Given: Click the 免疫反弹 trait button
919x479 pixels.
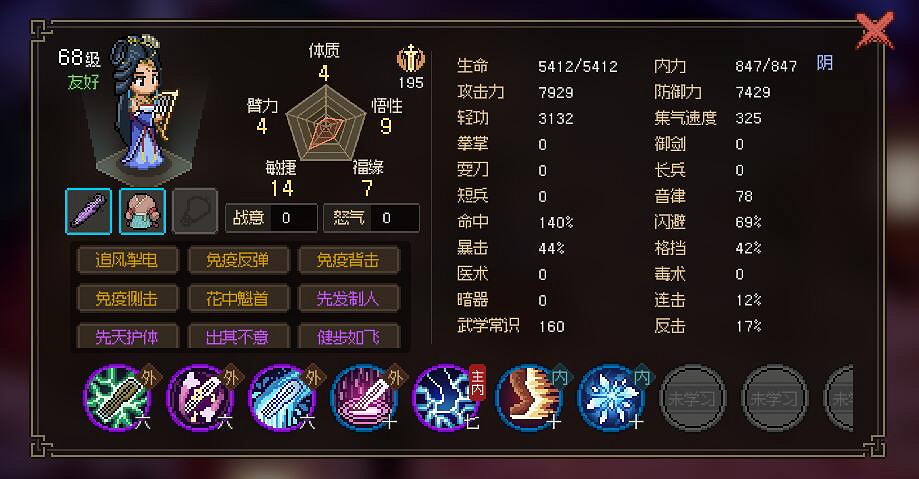Looking at the screenshot, I should pos(237,260).
